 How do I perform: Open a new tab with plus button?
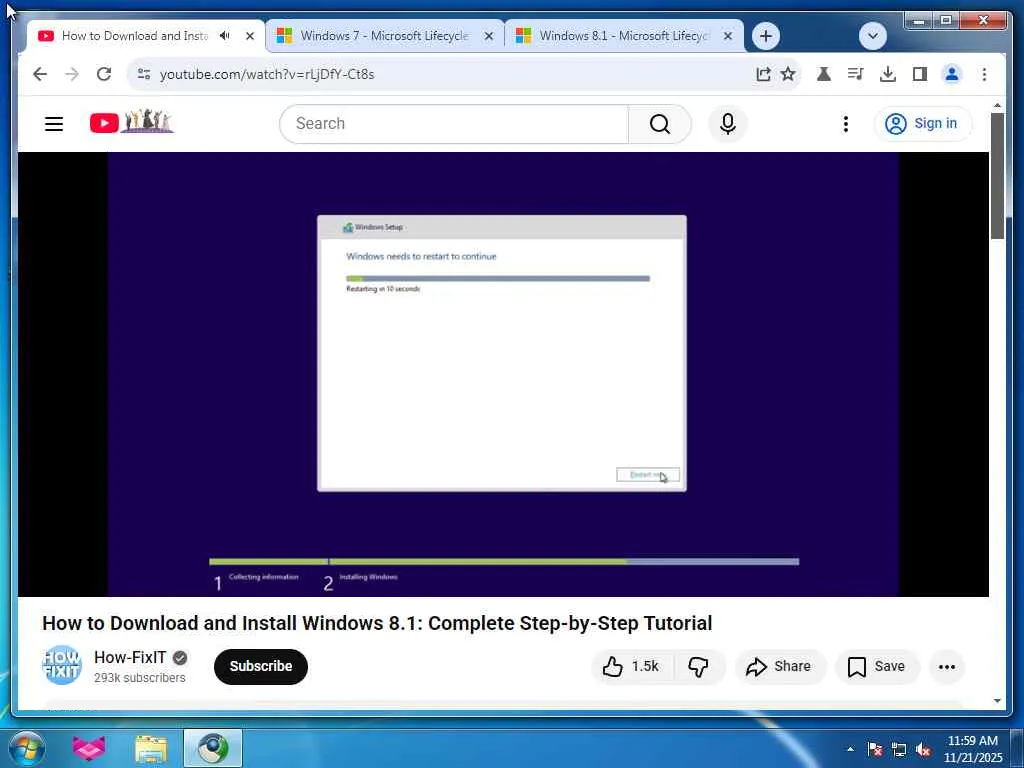tap(766, 36)
